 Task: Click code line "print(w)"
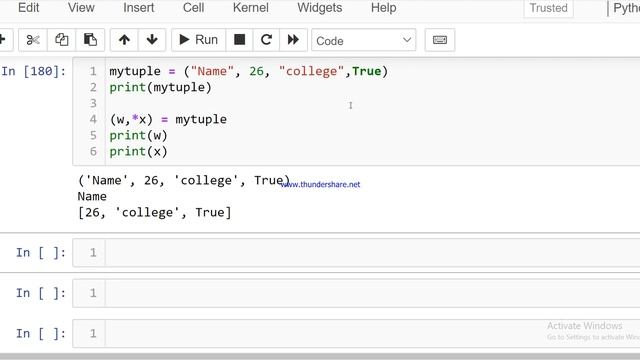click(138, 136)
